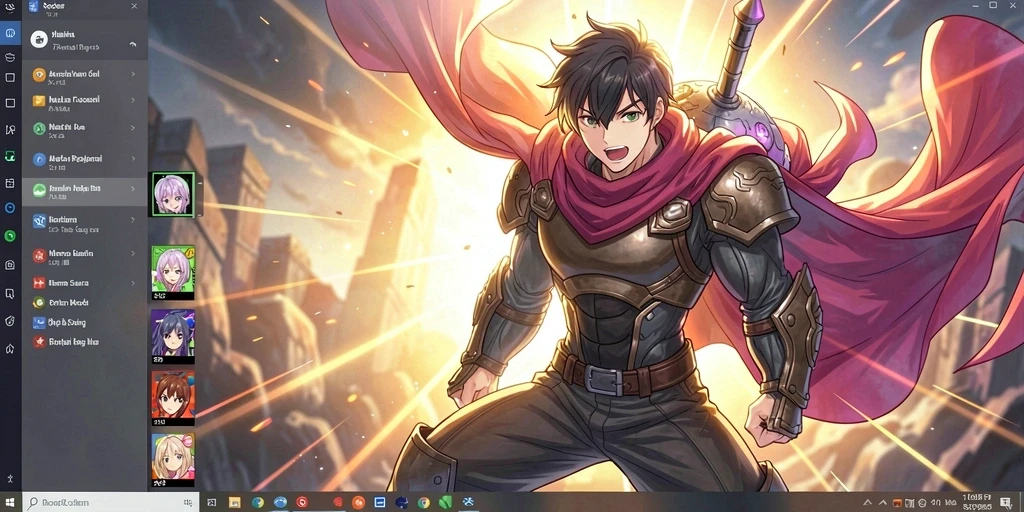Select the menu row with yellow folder icon

[85, 103]
